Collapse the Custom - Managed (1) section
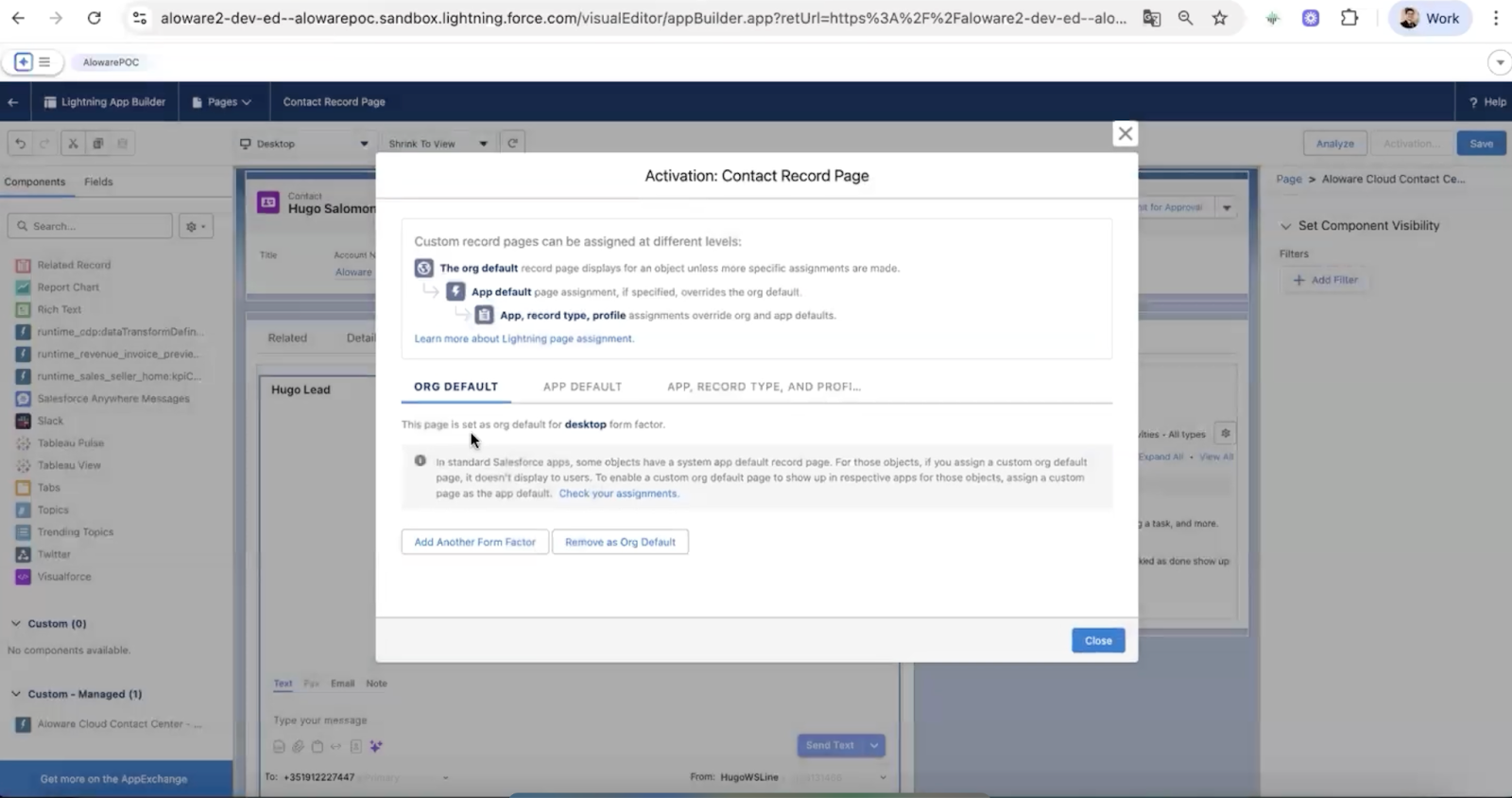The width and height of the screenshot is (1512, 798). point(16,694)
